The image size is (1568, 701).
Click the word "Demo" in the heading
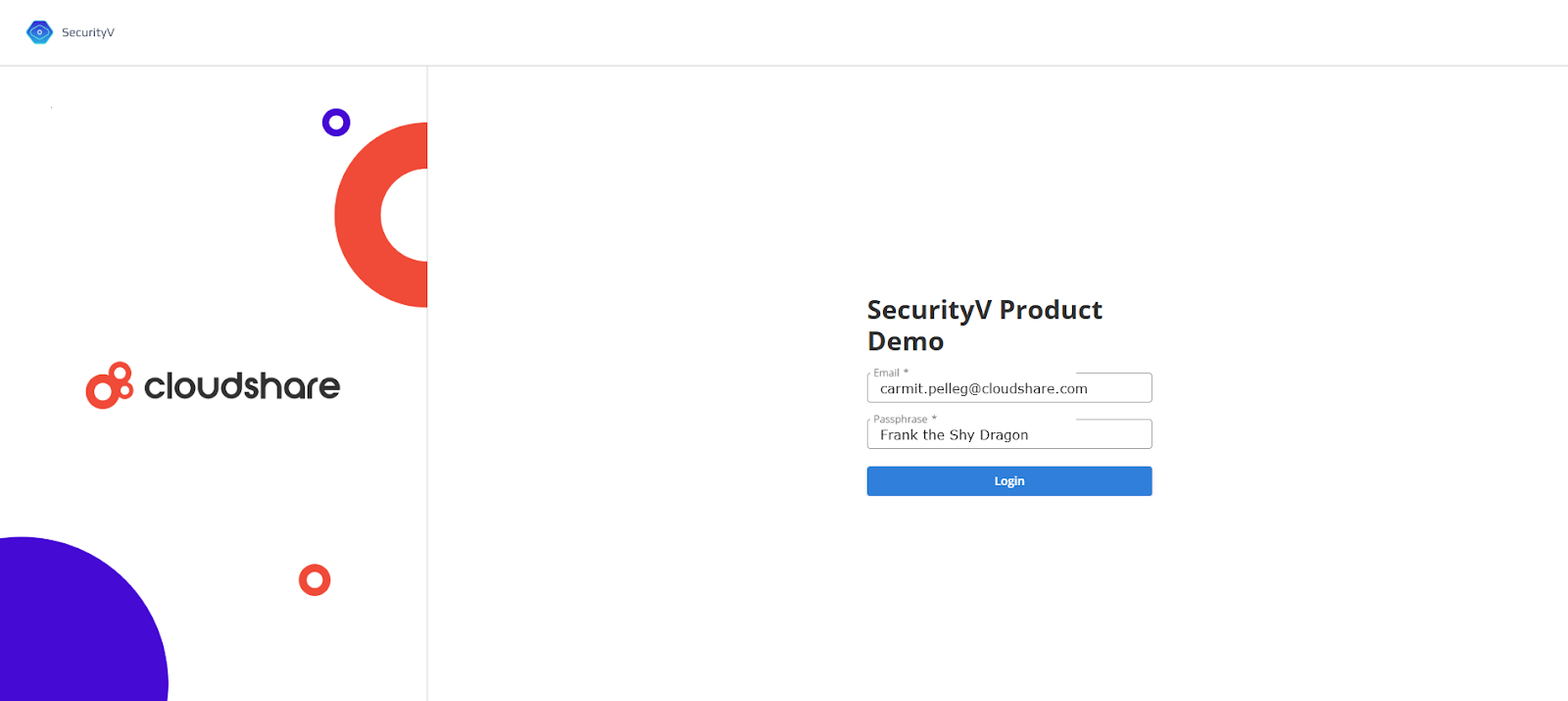pyautogui.click(x=906, y=341)
